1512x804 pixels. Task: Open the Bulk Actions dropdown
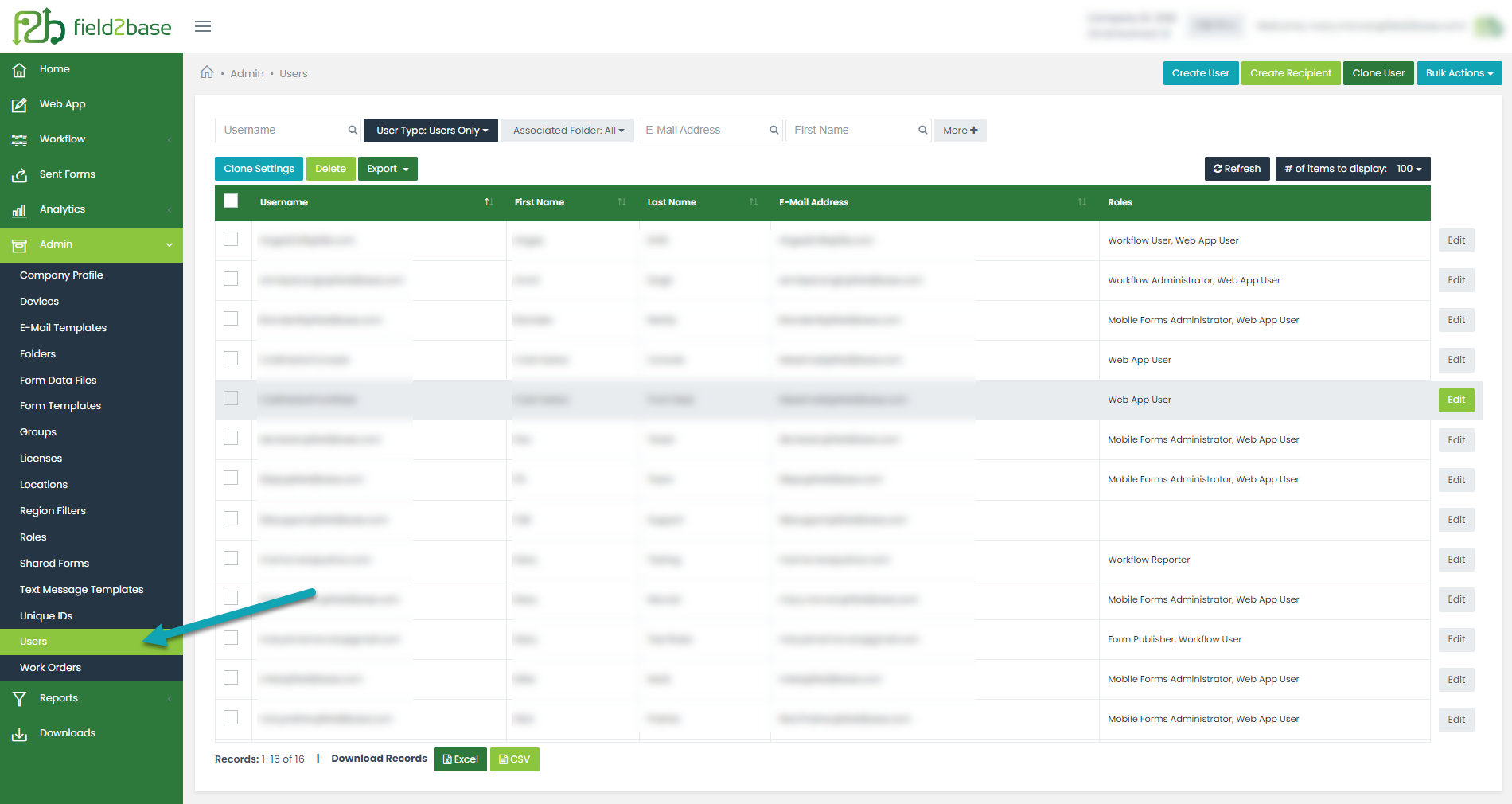[1459, 73]
